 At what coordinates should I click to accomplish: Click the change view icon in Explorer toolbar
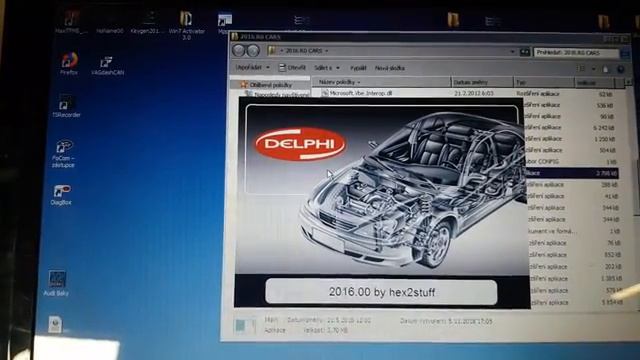pyautogui.click(x=582, y=69)
